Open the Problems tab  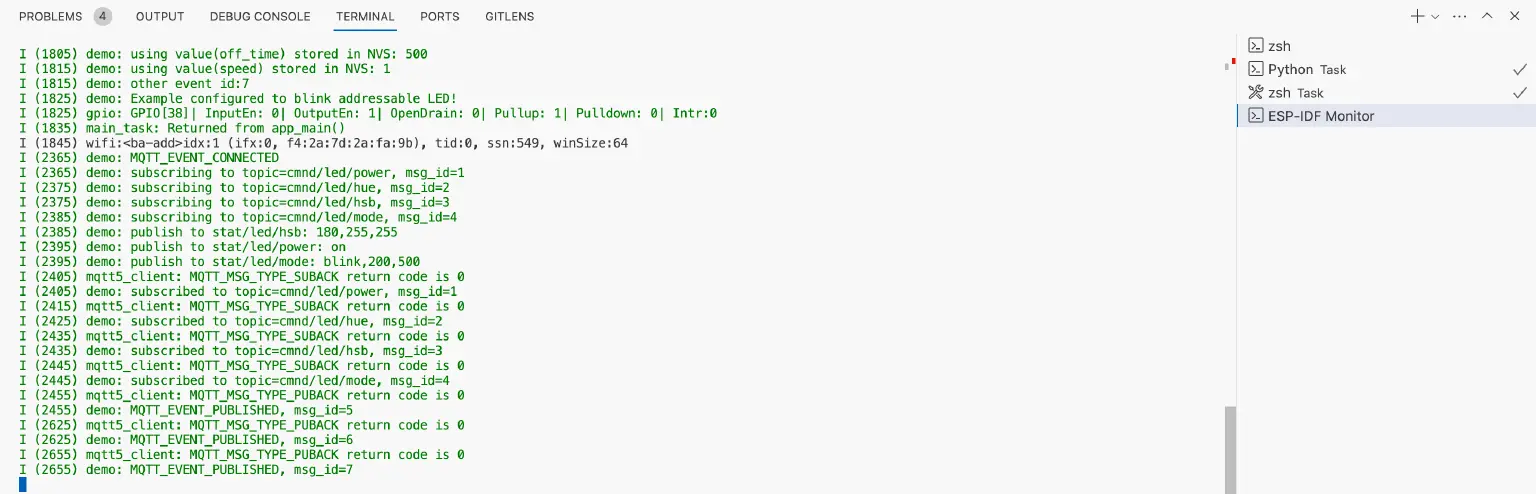(x=50, y=16)
